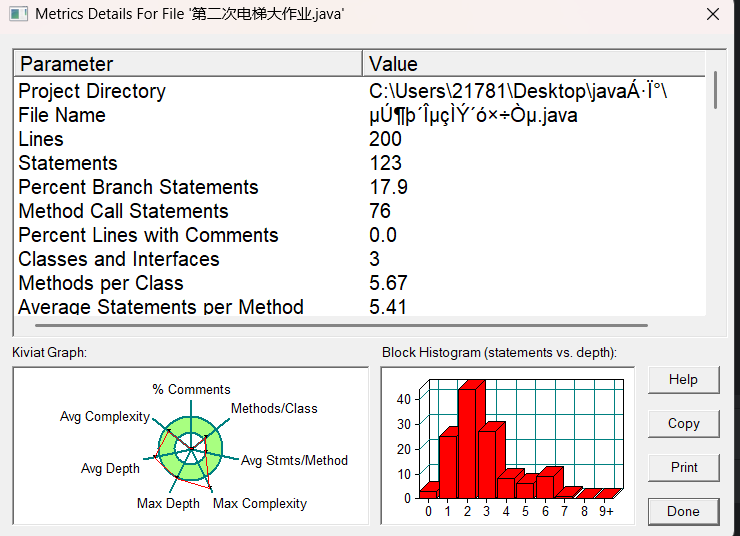Select the Parameter column header
The height and width of the screenshot is (536, 740).
click(188, 64)
